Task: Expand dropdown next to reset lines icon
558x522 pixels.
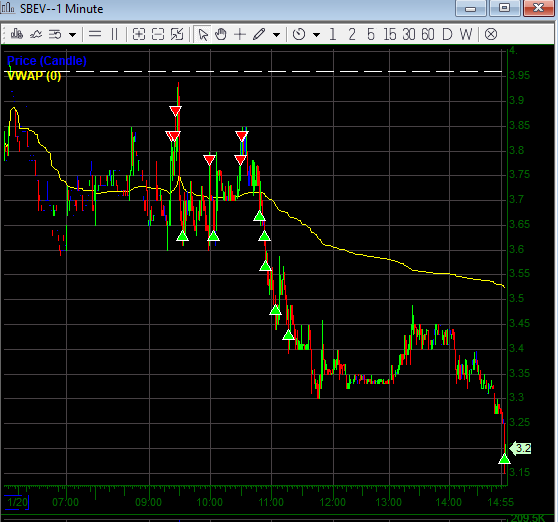Action: [72, 35]
